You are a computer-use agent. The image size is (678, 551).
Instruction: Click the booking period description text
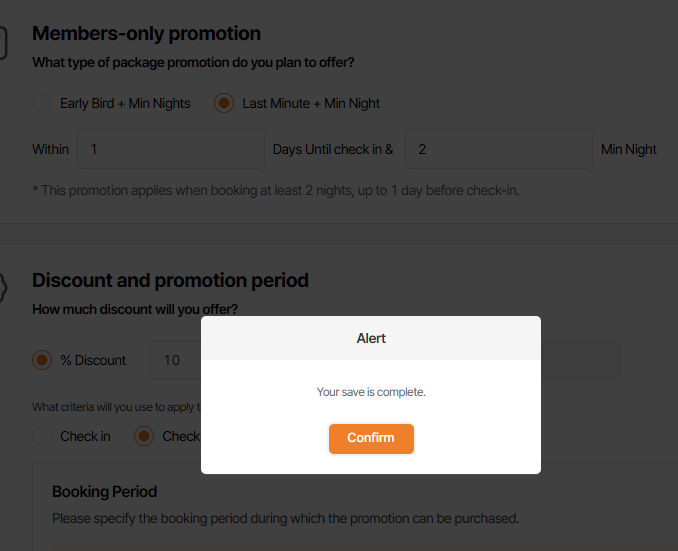pos(285,519)
